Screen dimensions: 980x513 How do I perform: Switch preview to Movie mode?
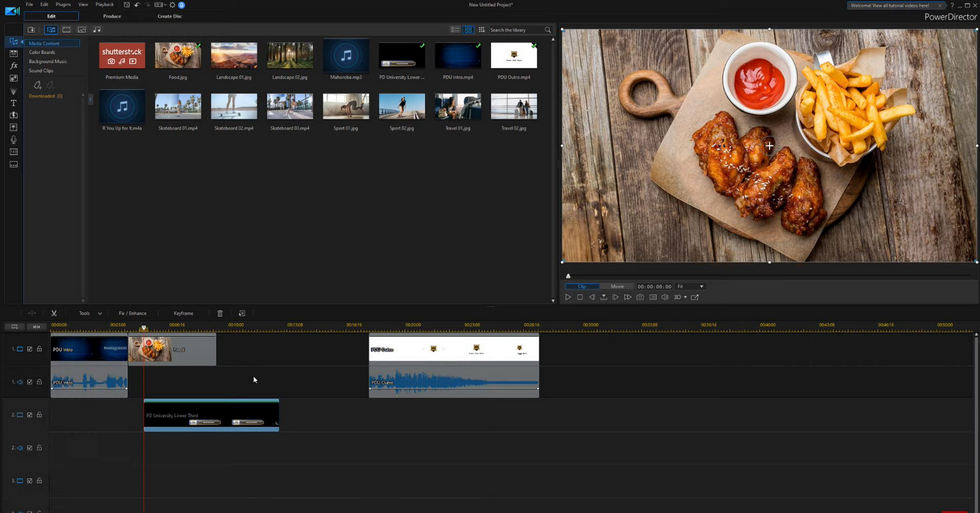pyautogui.click(x=617, y=287)
